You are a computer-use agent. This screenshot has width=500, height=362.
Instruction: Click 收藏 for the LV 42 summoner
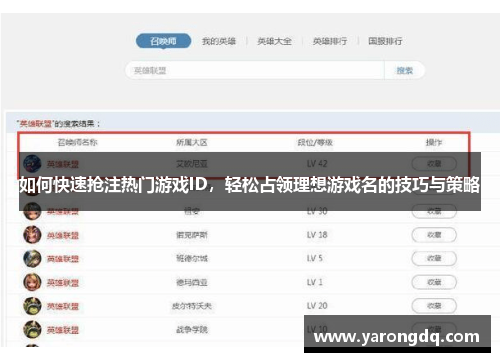click(434, 164)
